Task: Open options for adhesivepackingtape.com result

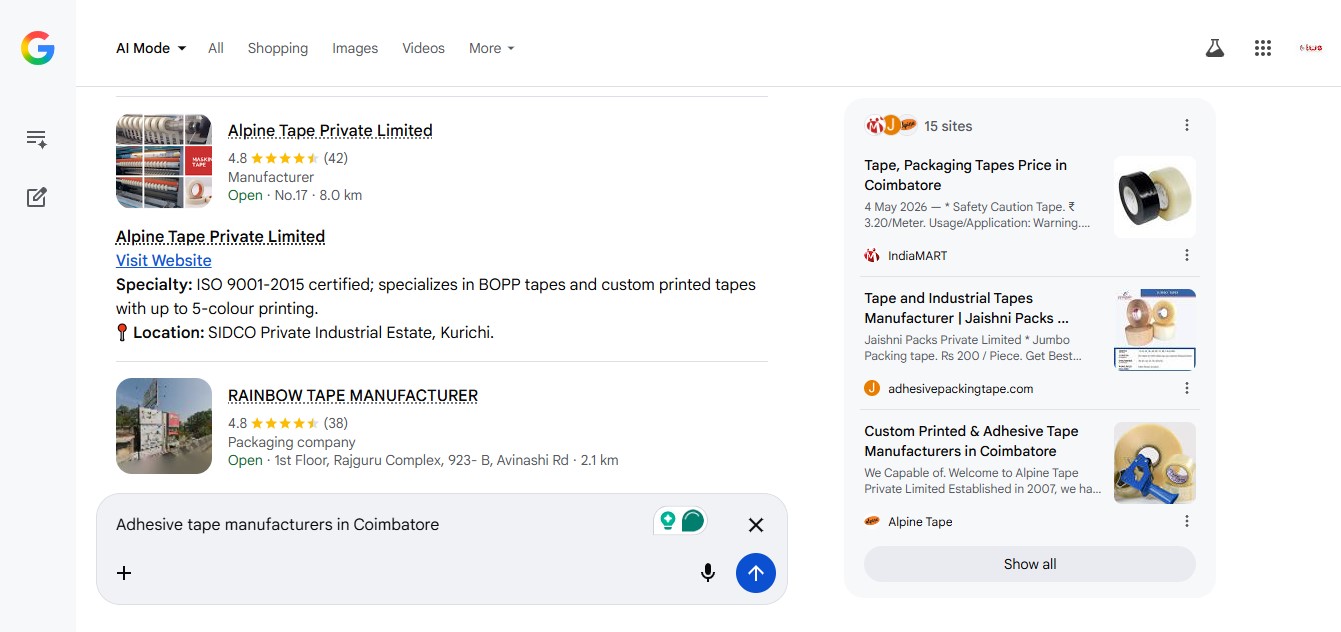Action: click(x=1187, y=388)
